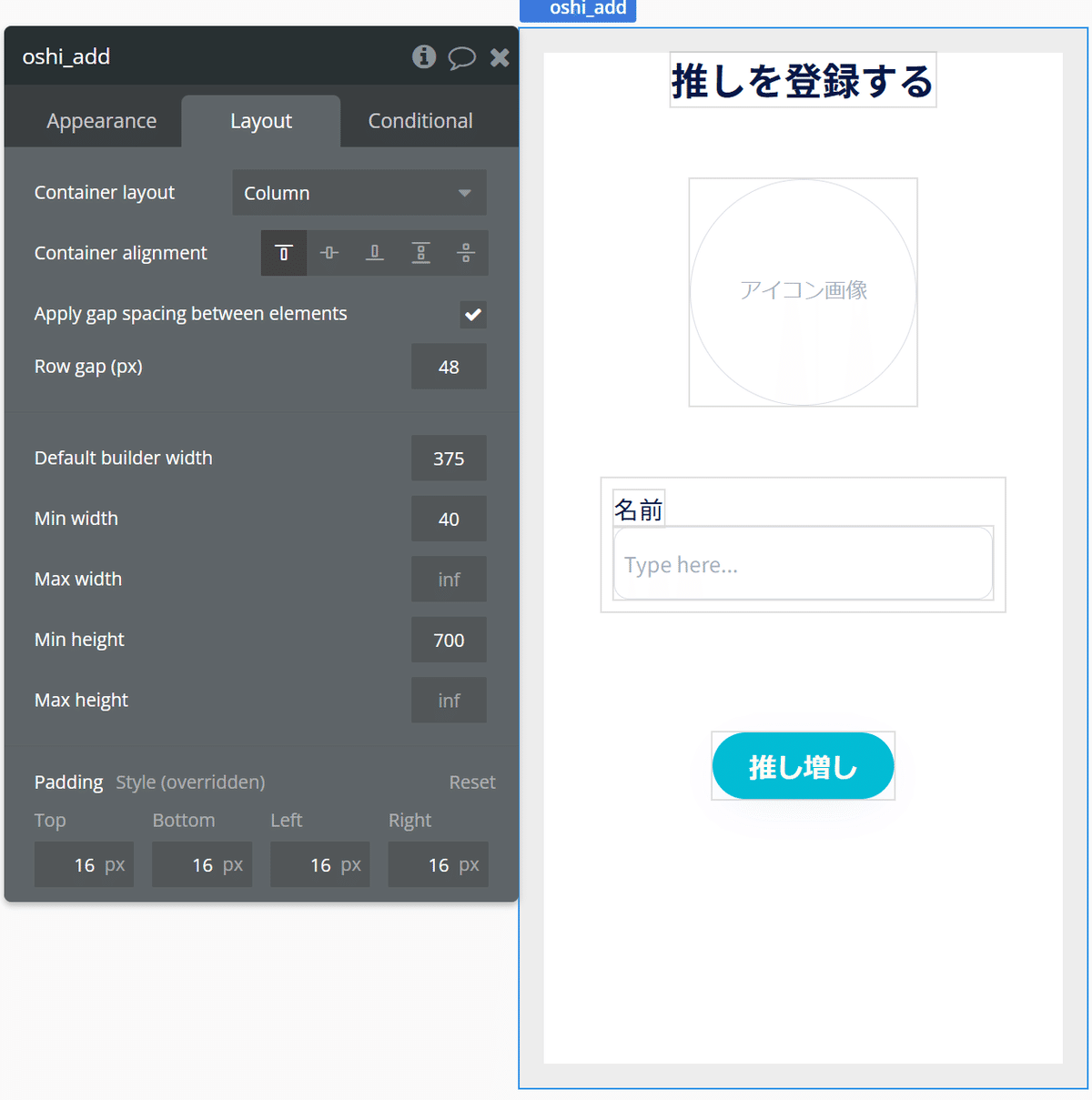Select space-between container alignment icon
Image resolution: width=1092 pixels, height=1100 pixels.
point(420,253)
